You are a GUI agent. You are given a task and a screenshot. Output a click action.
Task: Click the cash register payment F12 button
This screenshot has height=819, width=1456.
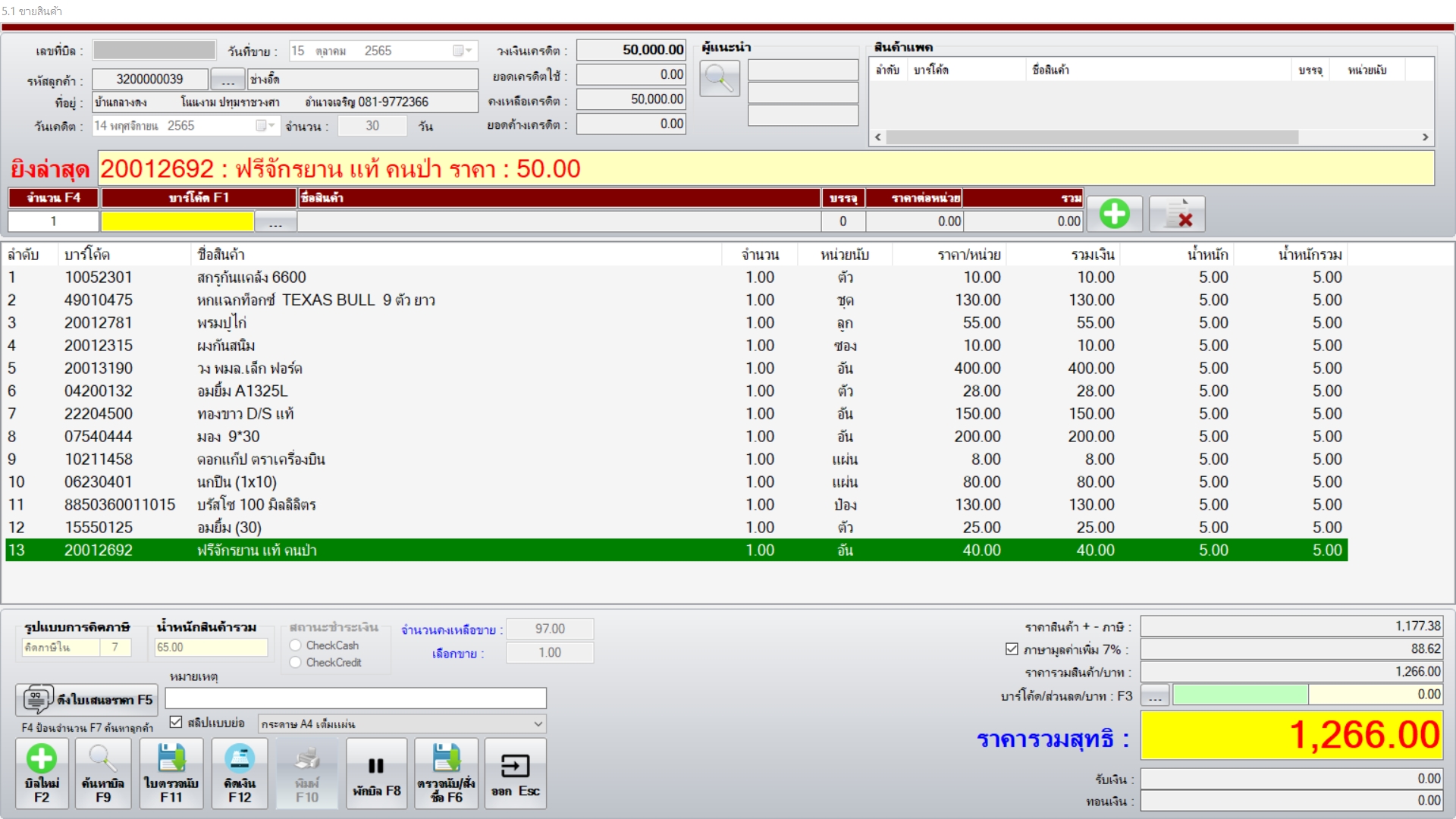click(x=240, y=773)
